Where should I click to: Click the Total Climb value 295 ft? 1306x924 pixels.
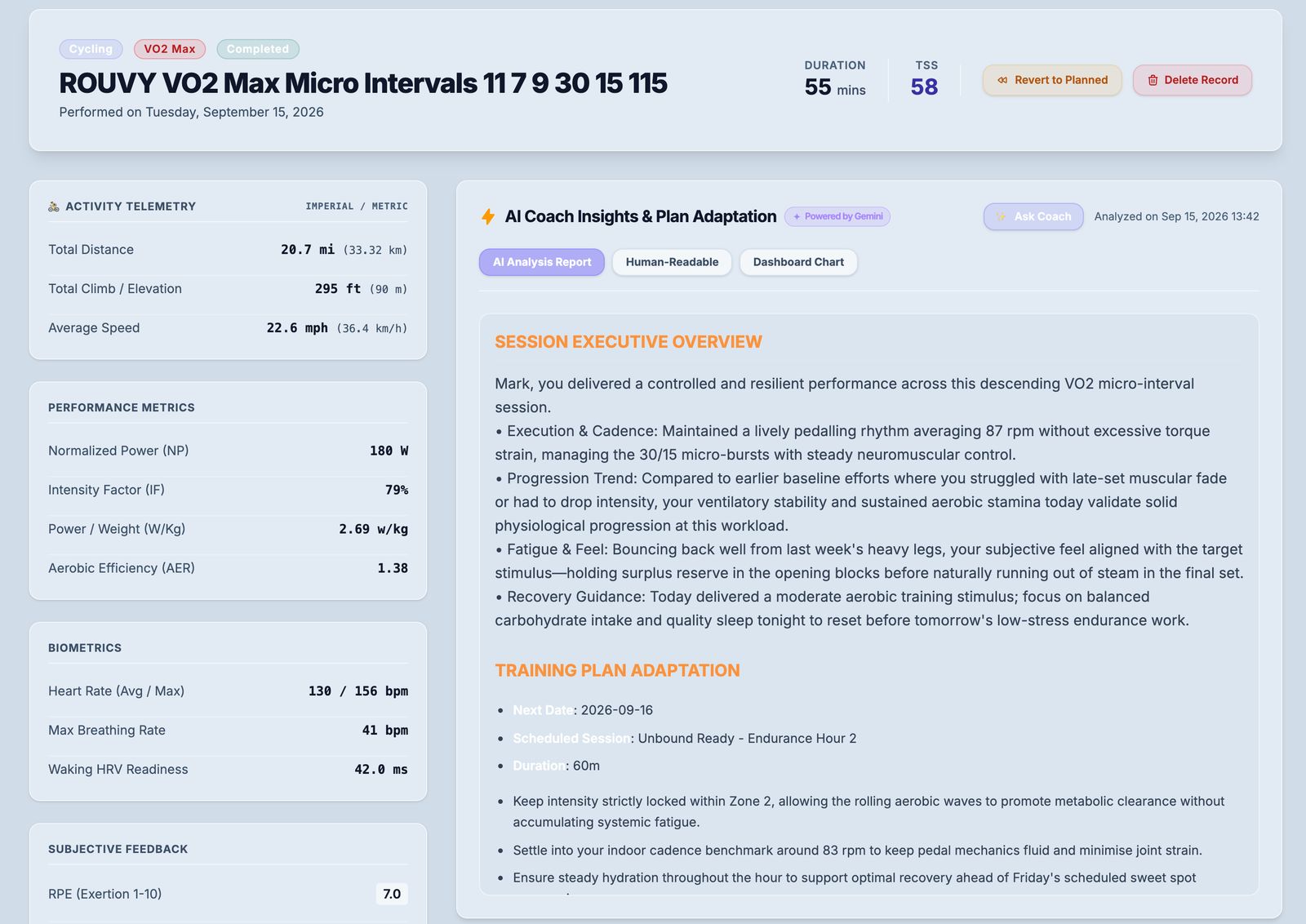pos(338,289)
